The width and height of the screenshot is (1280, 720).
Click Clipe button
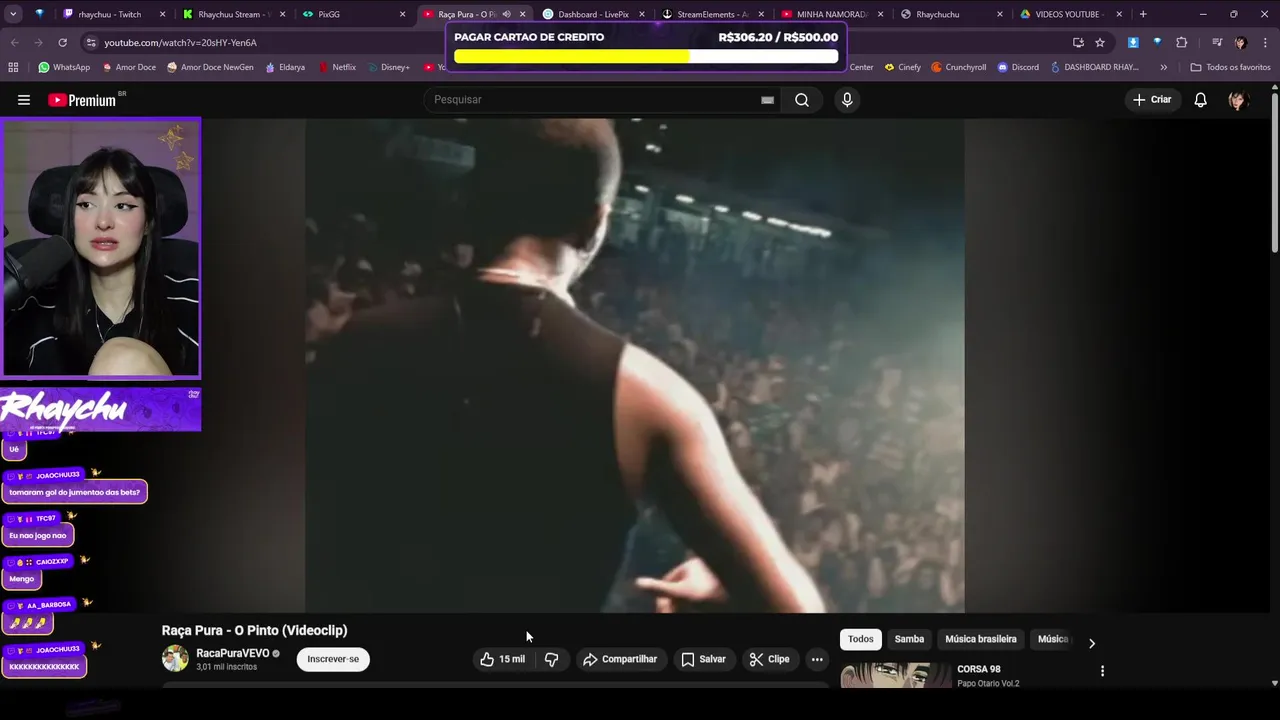point(770,659)
